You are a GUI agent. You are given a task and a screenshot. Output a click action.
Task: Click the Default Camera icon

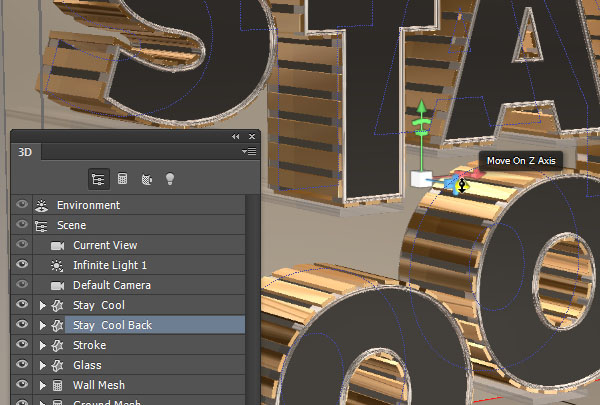tap(57, 285)
